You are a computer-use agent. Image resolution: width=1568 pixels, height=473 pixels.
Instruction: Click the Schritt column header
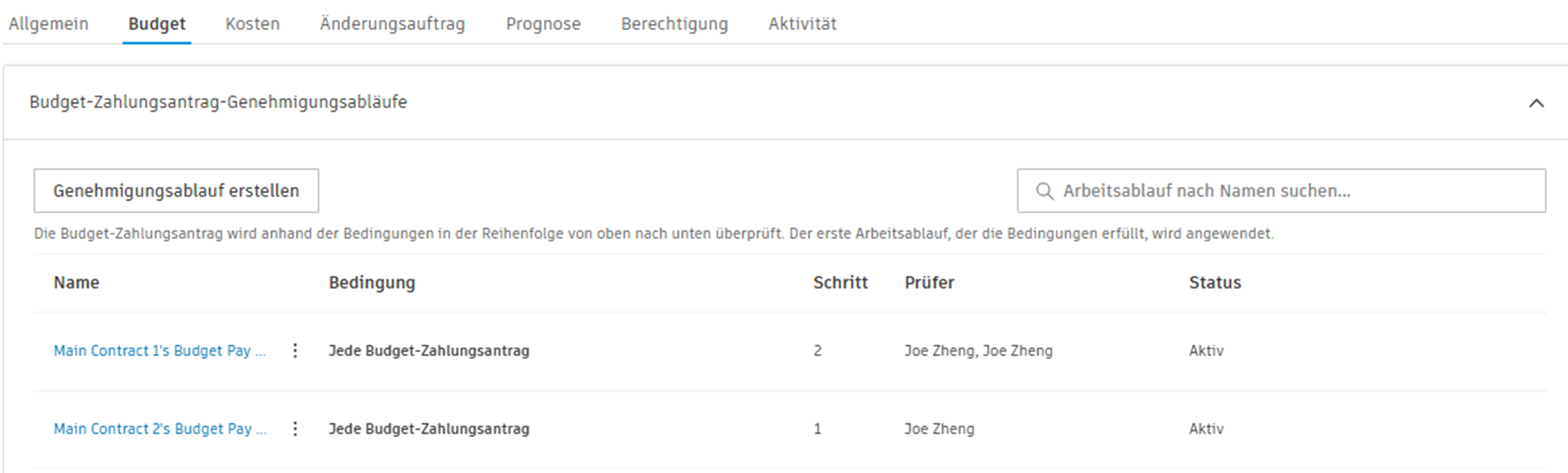(840, 282)
